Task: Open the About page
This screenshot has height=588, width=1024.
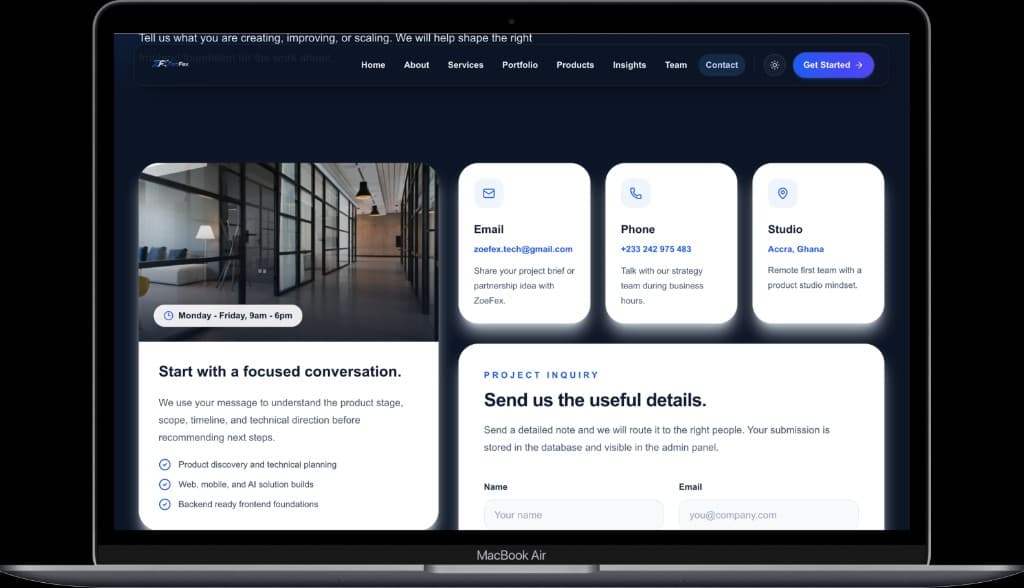Action: 417,65
